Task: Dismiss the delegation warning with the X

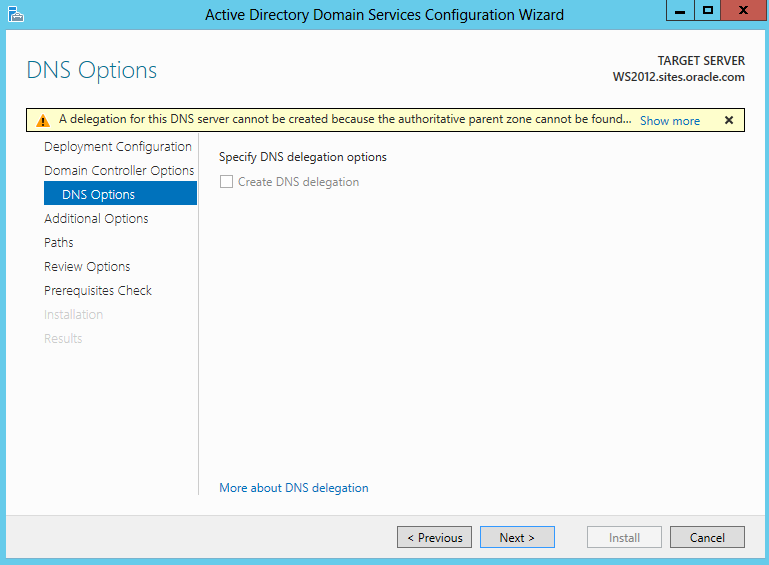Action: click(x=729, y=120)
